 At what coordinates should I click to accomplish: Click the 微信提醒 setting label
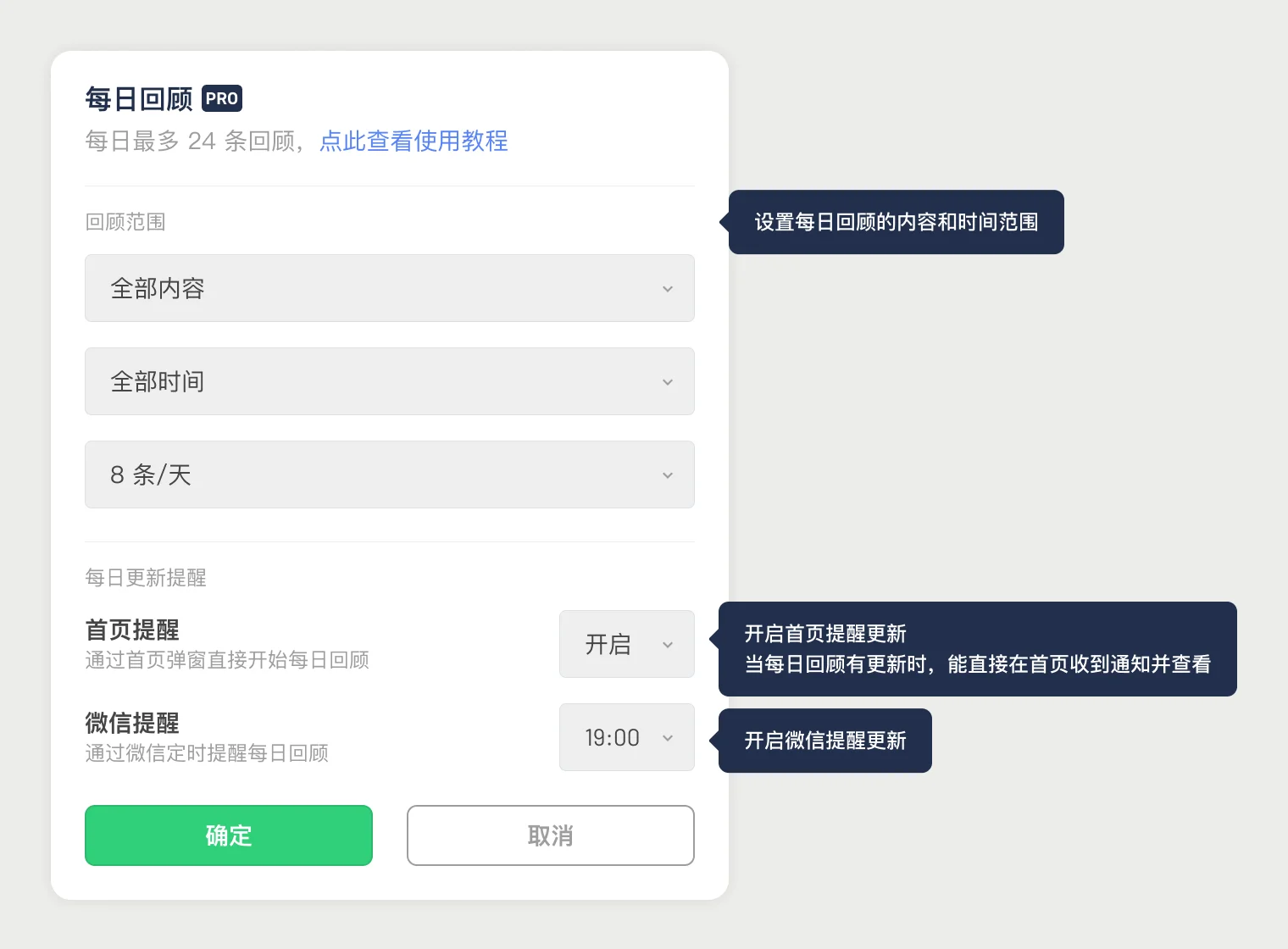[x=132, y=723]
